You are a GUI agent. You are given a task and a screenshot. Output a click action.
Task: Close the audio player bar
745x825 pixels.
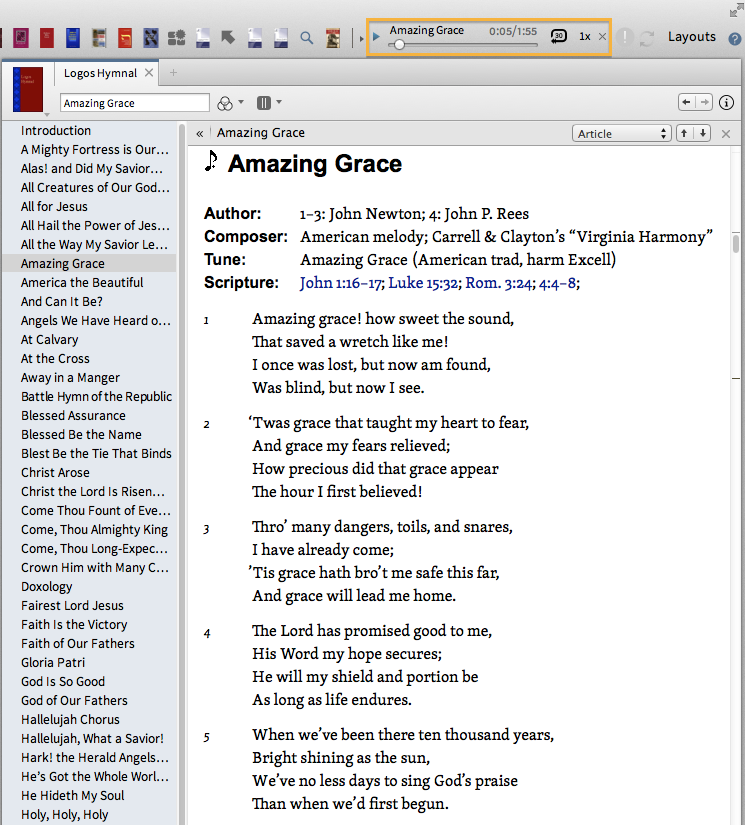click(x=602, y=36)
